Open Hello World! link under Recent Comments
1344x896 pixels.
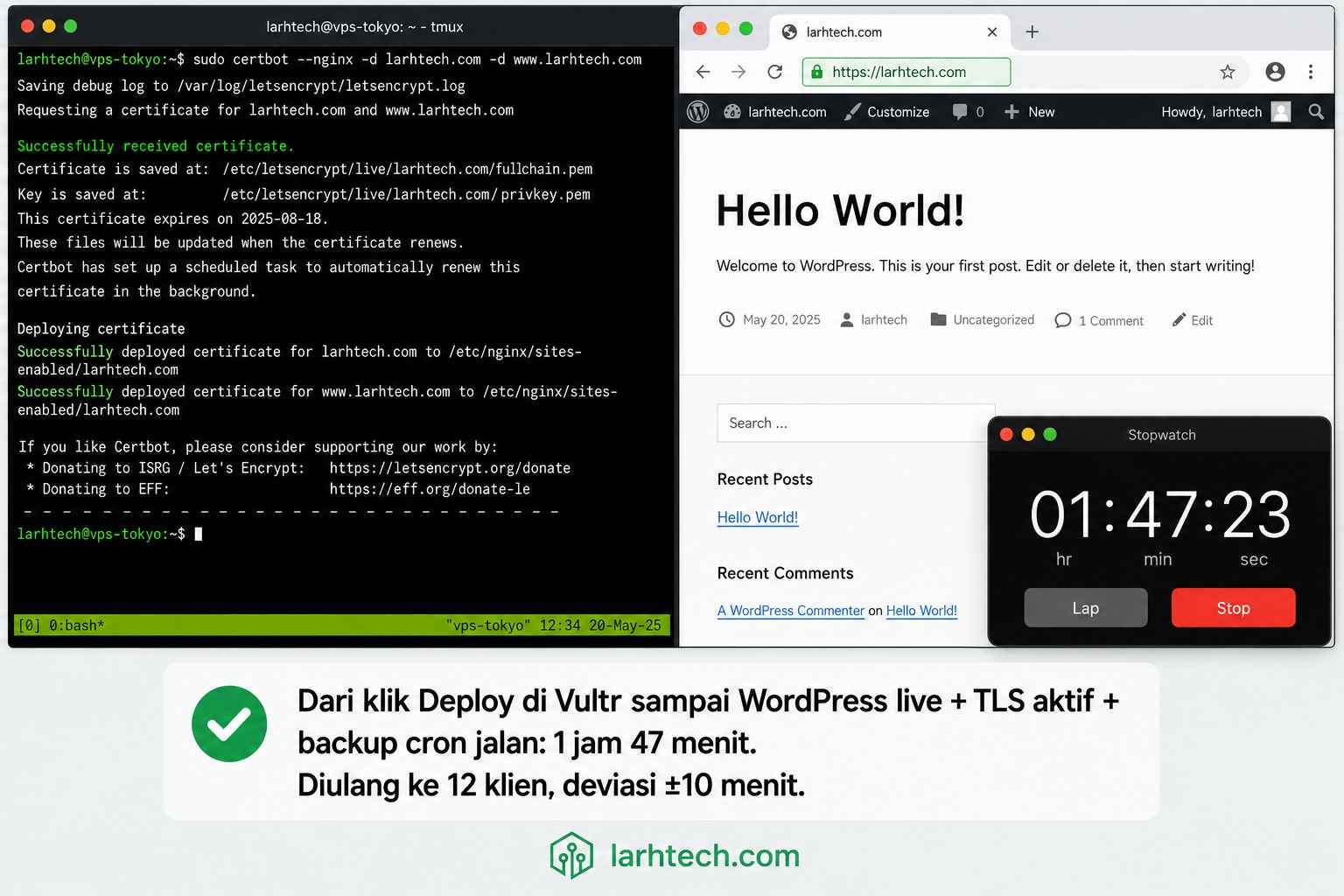921,611
